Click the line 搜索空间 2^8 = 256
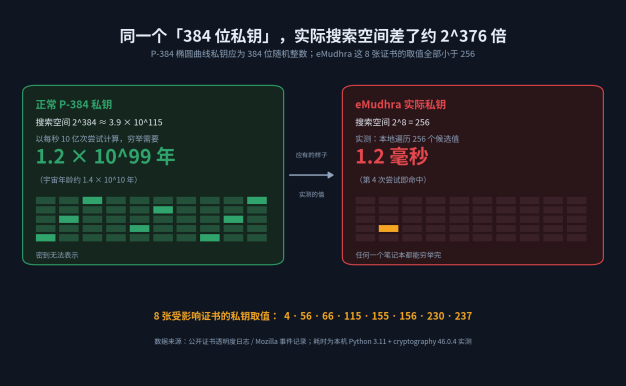The width and height of the screenshot is (626, 386). point(392,122)
